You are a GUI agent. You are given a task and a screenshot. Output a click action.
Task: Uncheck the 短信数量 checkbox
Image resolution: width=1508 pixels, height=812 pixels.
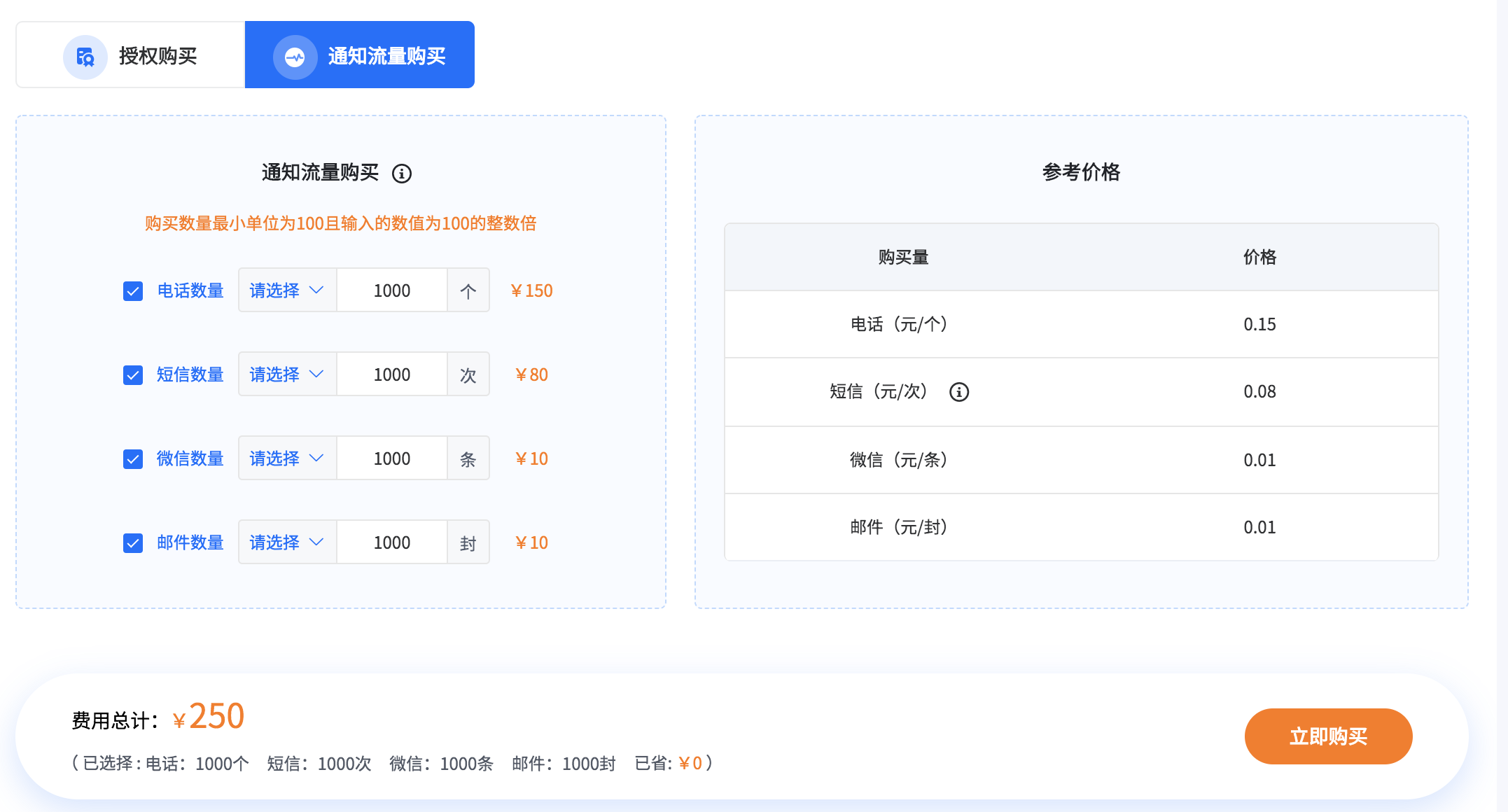133,375
